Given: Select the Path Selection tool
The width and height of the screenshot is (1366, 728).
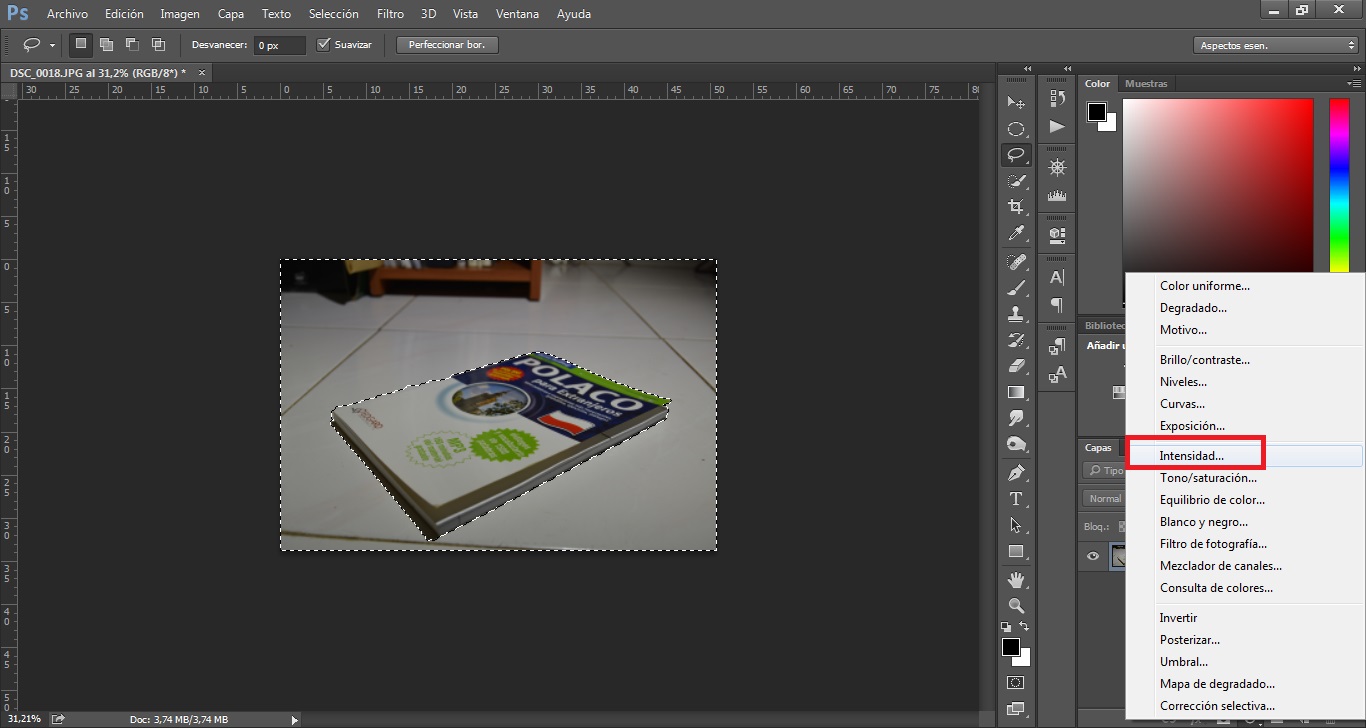Looking at the screenshot, I should (x=1016, y=525).
